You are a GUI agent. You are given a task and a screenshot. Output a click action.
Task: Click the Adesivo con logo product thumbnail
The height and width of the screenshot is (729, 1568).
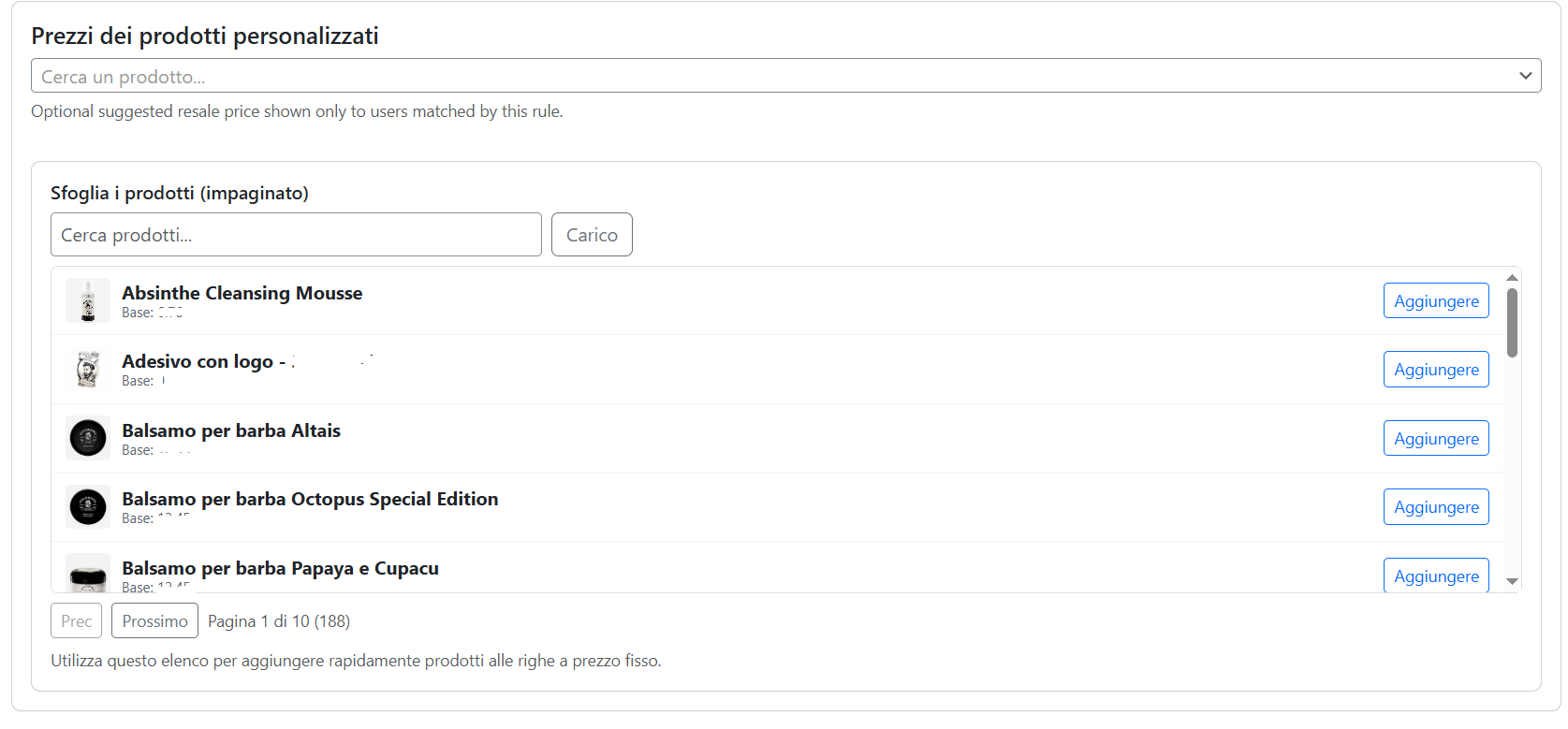coord(88,370)
